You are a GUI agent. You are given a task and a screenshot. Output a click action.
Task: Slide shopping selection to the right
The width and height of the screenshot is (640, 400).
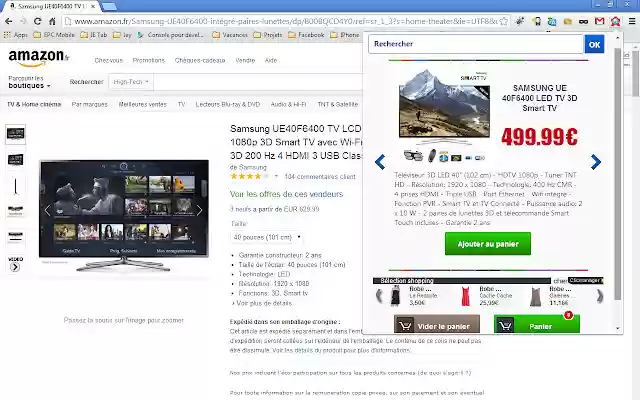coord(600,296)
